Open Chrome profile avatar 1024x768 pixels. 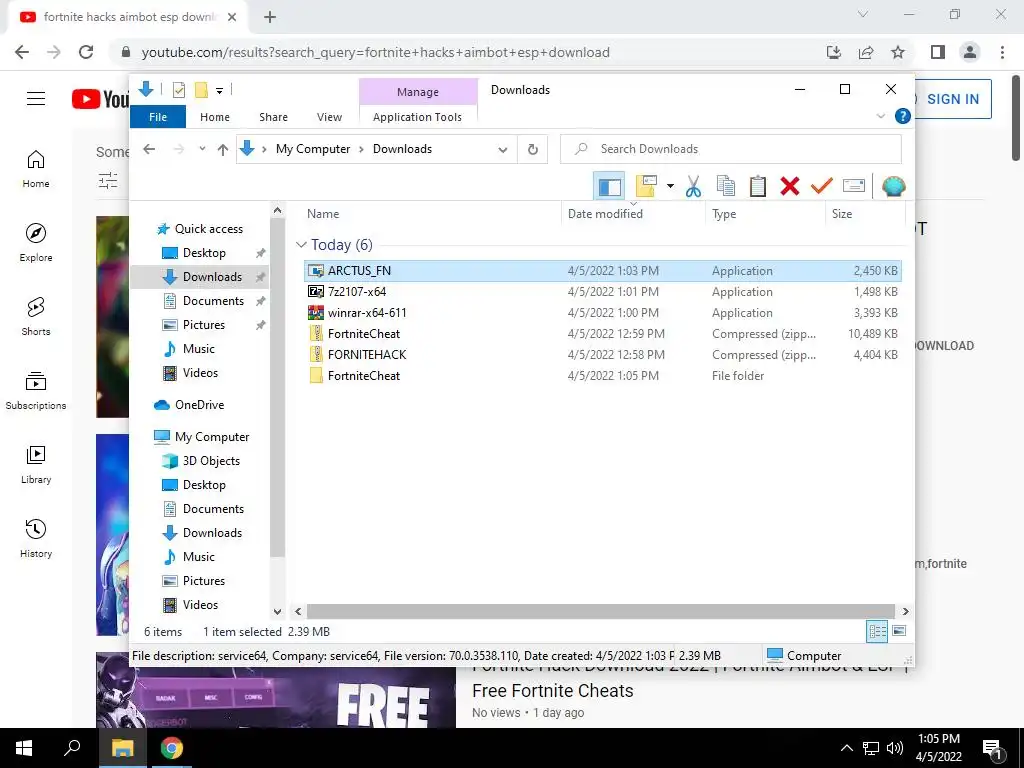click(x=970, y=52)
